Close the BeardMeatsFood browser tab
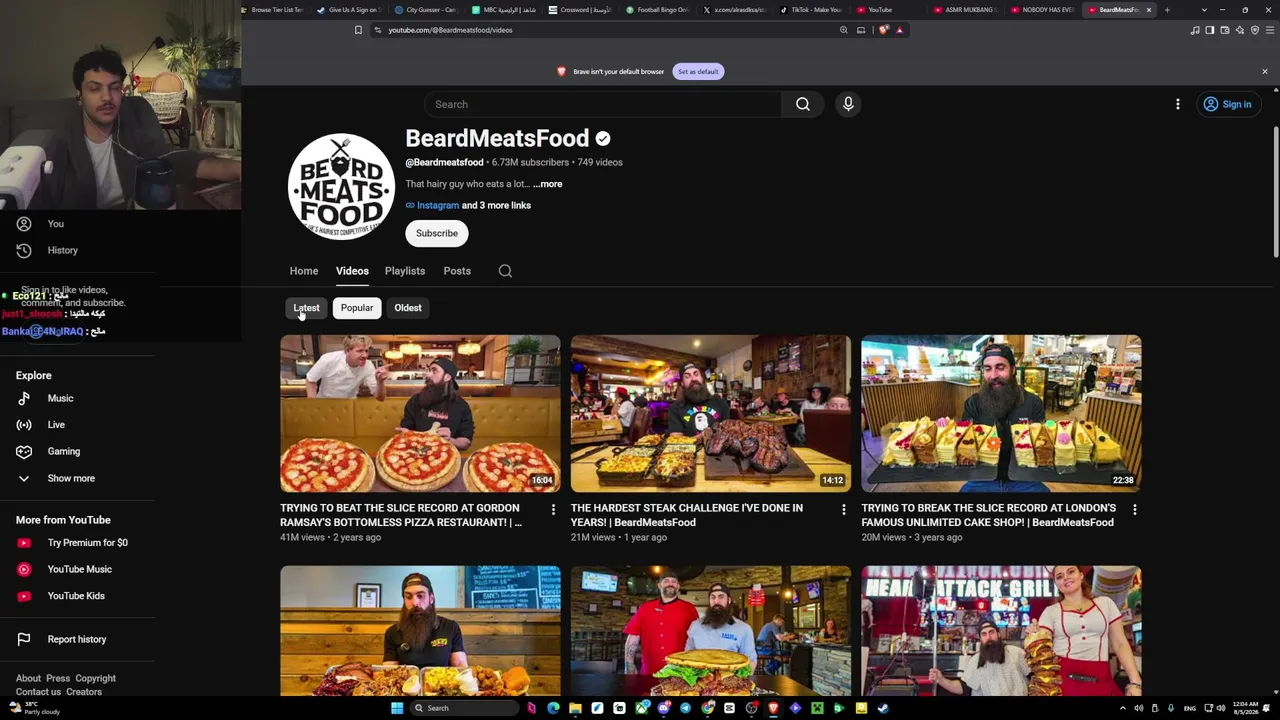This screenshot has height=720, width=1280. tap(1149, 10)
